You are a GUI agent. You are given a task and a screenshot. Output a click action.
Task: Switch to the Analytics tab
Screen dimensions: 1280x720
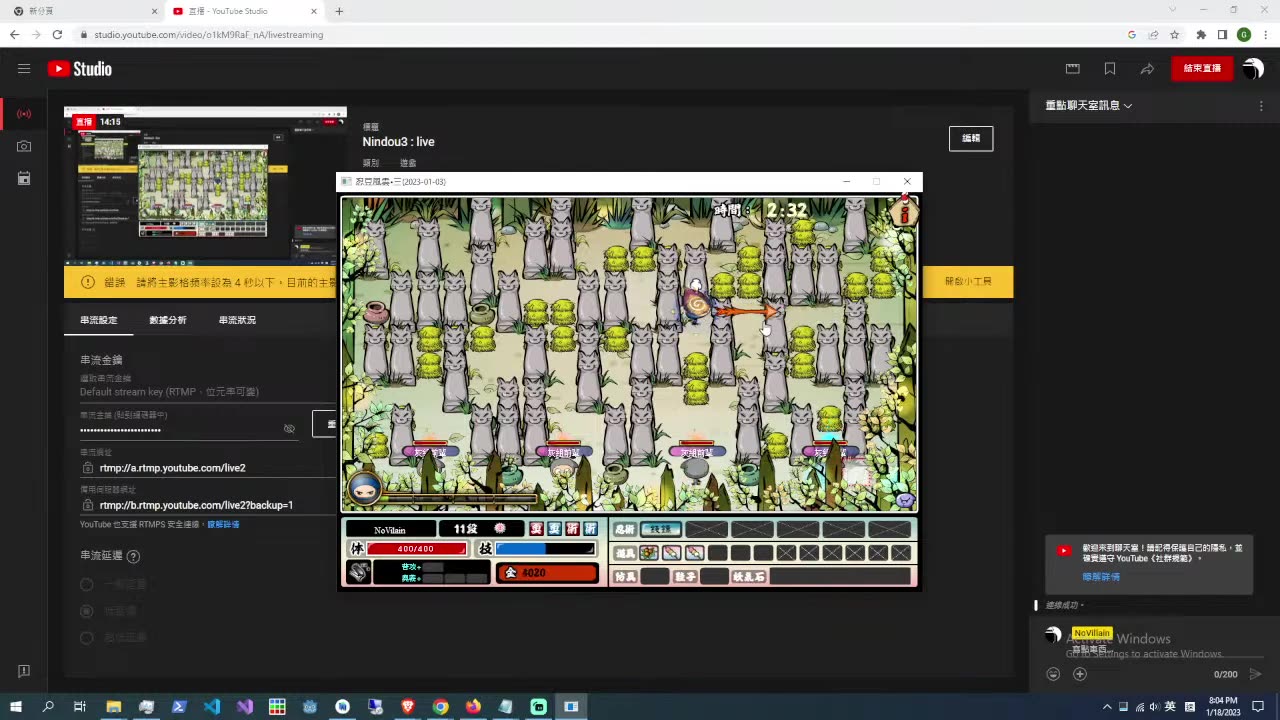click(168, 320)
